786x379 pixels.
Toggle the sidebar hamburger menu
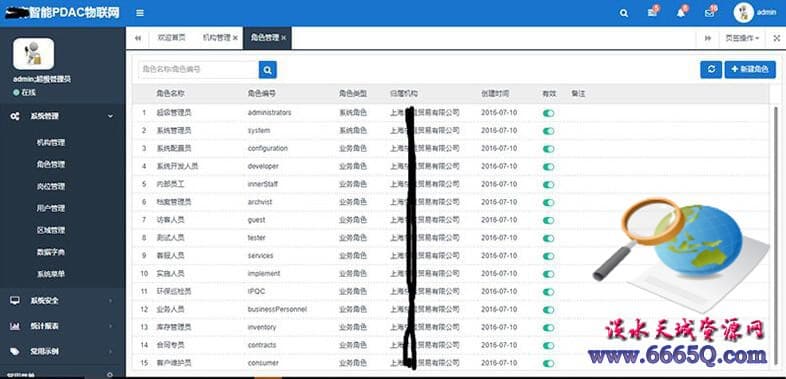pos(140,13)
